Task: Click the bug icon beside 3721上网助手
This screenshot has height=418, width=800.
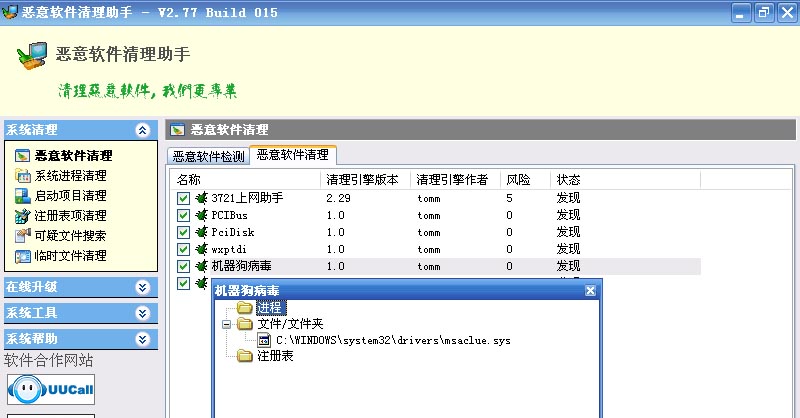Action: click(202, 198)
